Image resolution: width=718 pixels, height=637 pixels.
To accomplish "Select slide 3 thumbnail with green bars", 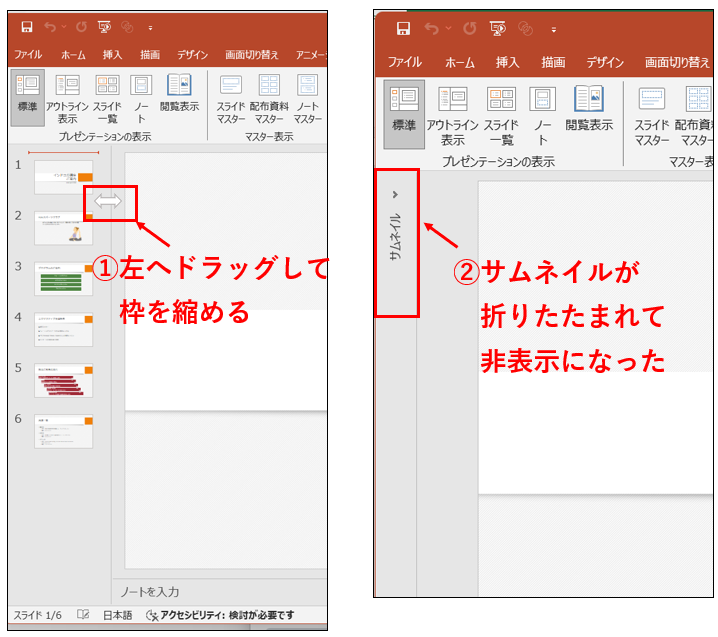I will [x=64, y=278].
